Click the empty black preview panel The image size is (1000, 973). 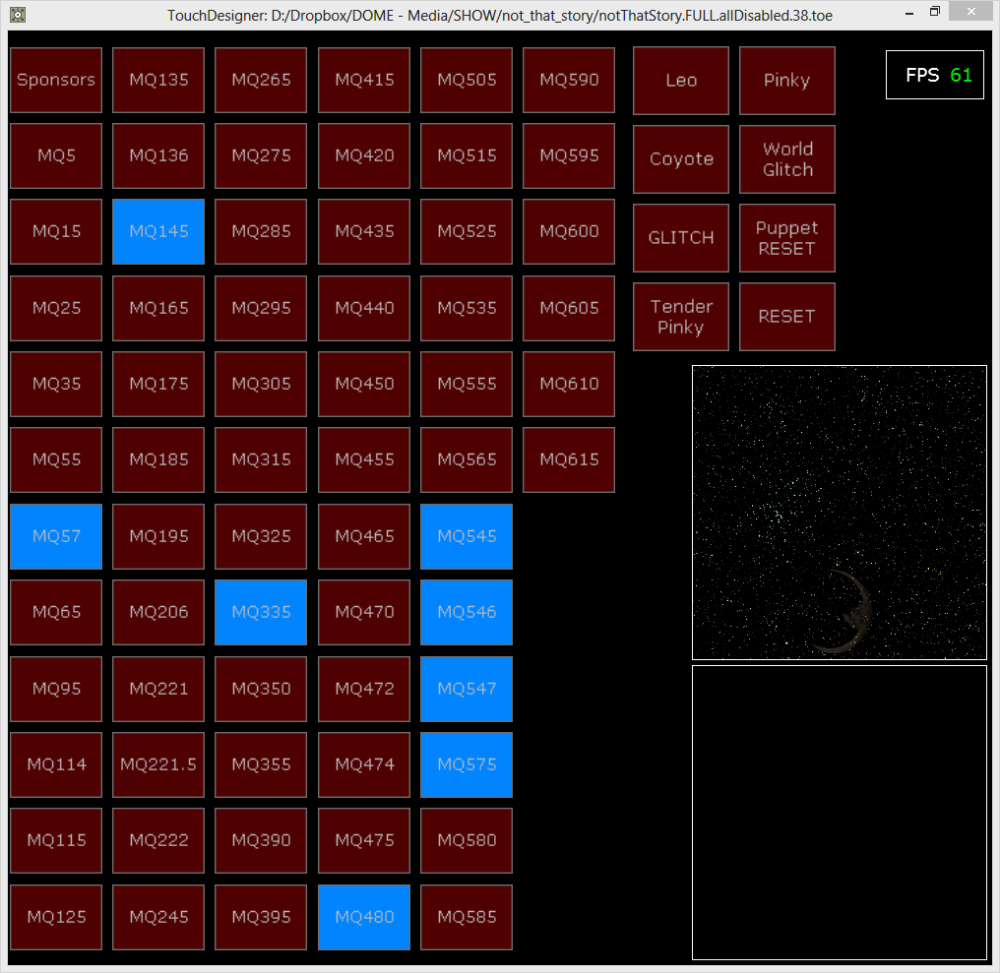click(839, 812)
